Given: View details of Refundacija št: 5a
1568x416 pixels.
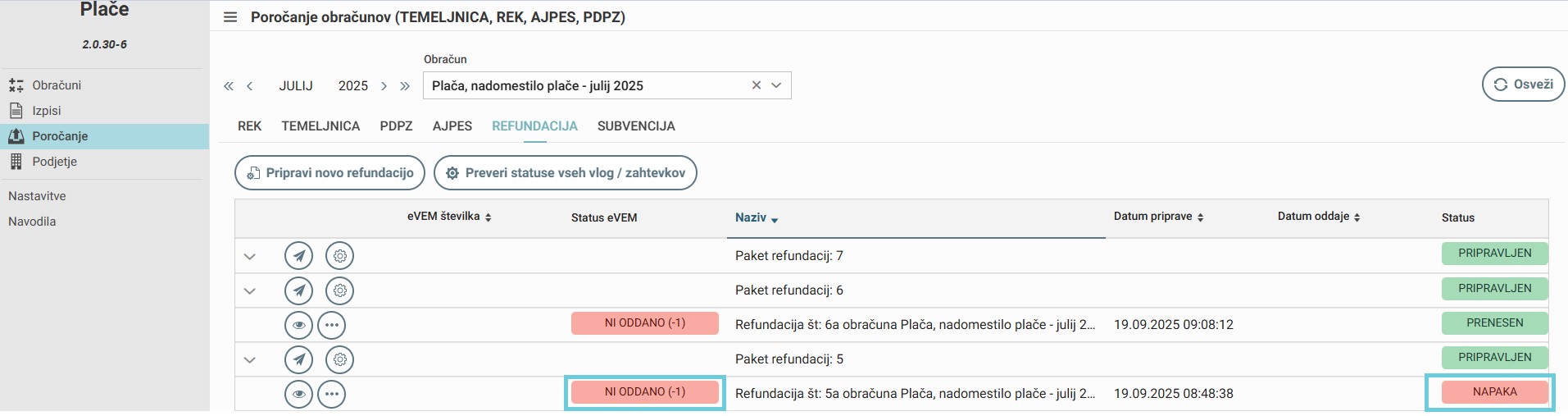Looking at the screenshot, I should pyautogui.click(x=298, y=394).
